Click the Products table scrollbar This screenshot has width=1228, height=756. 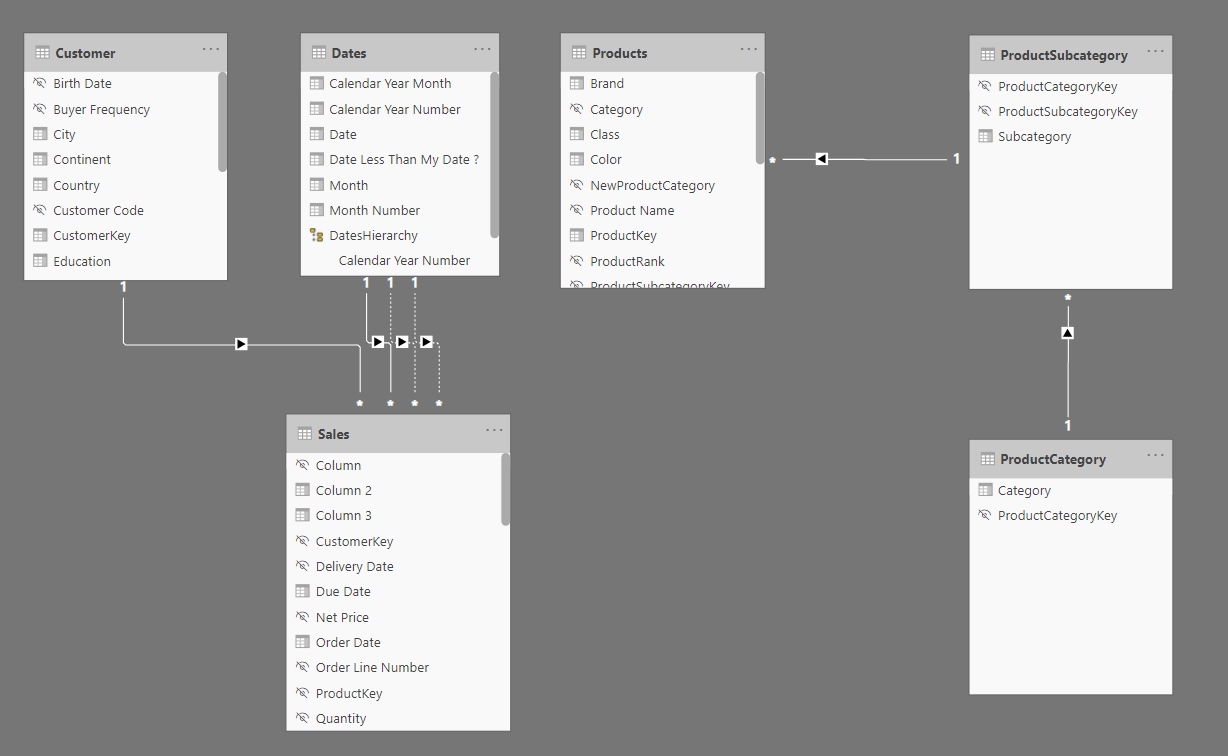point(760,118)
